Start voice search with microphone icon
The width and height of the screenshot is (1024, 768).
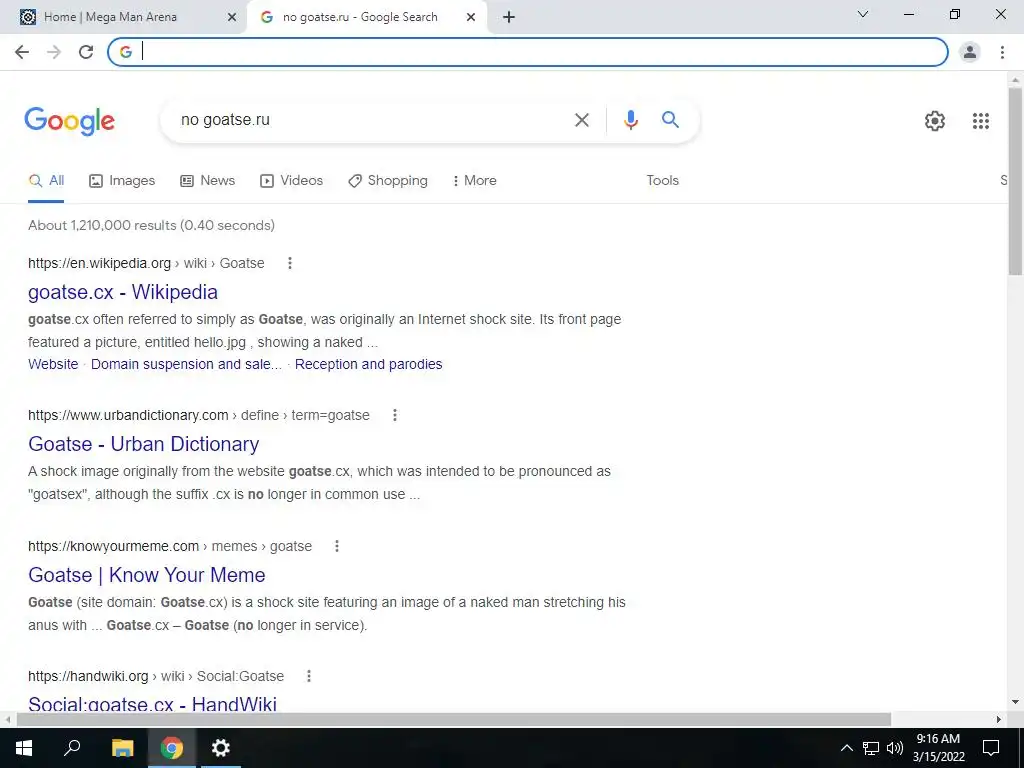[x=630, y=120]
